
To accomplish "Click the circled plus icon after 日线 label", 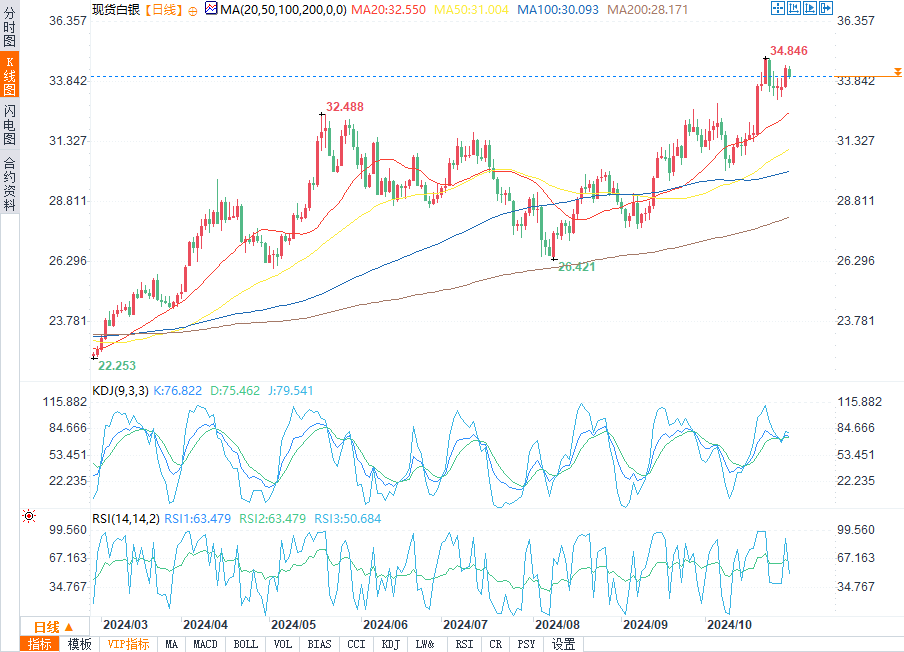I will [x=192, y=9].
